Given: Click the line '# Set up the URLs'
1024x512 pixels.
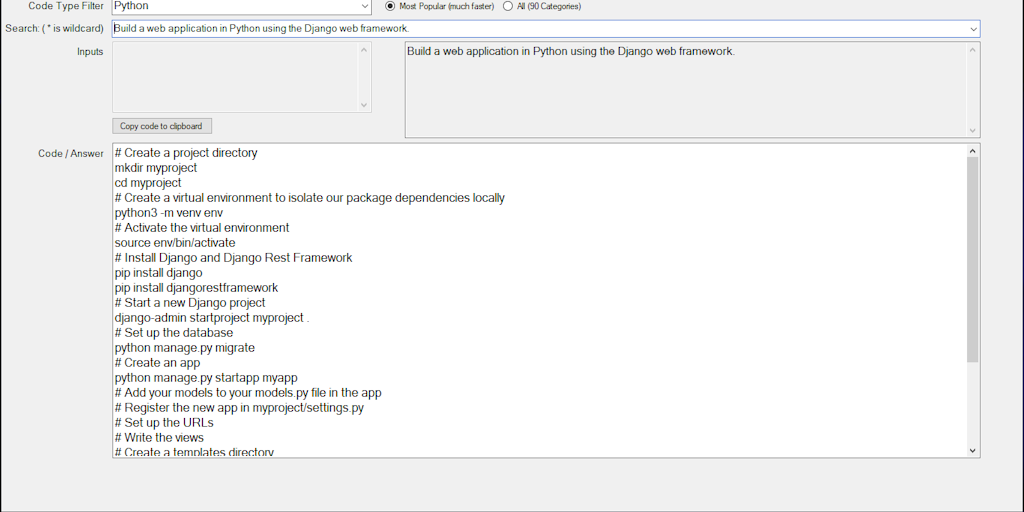Looking at the screenshot, I should point(164,423).
